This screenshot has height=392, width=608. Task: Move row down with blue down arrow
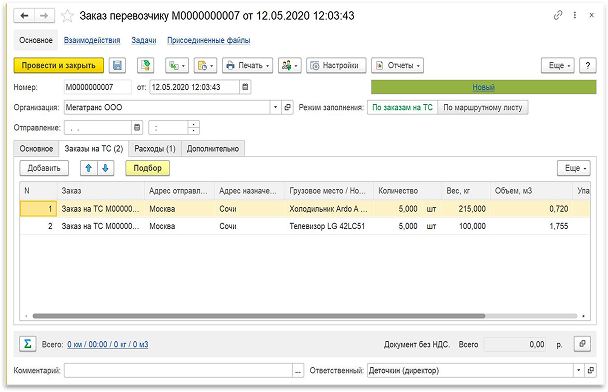point(105,168)
